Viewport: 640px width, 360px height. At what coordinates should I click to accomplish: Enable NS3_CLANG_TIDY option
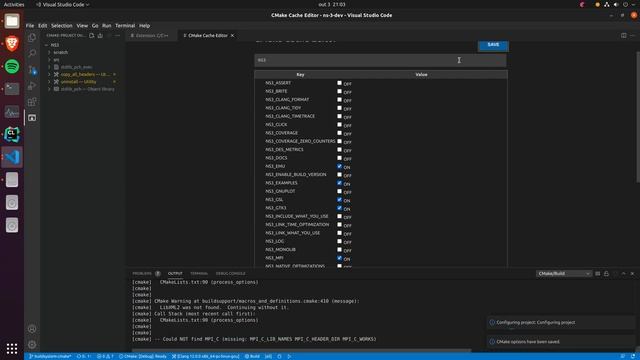click(x=339, y=108)
